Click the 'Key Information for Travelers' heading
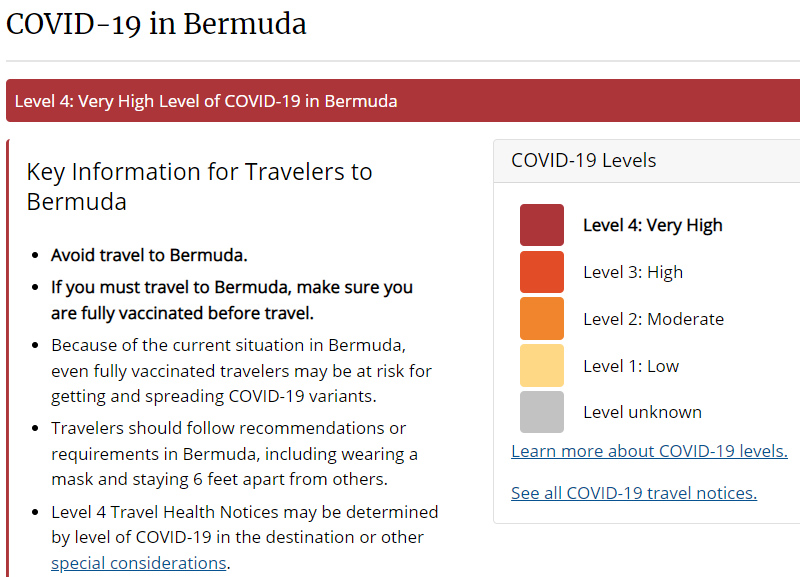Image resolution: width=800 pixels, height=577 pixels. 199,186
